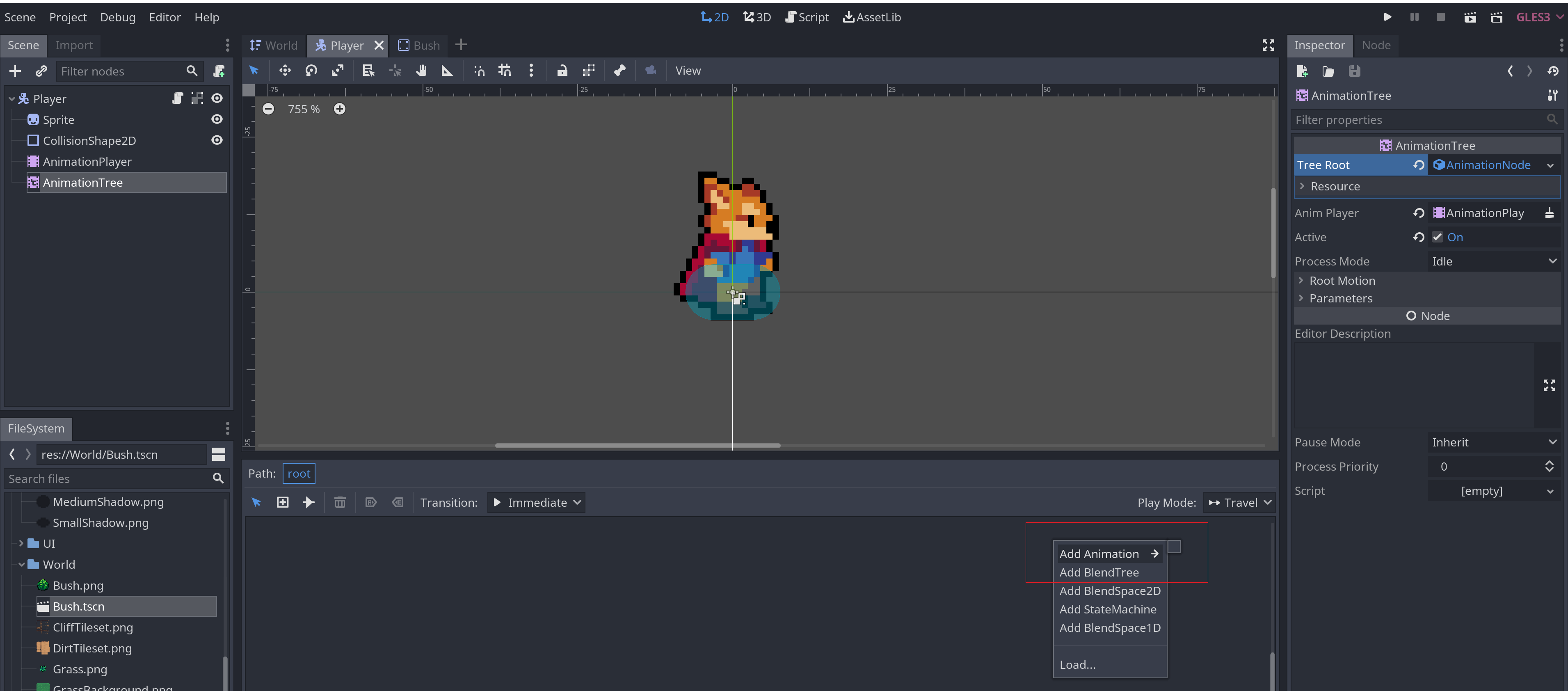The width and height of the screenshot is (1568, 691).
Task: Toggle the Active checkbox On for AnimationTree
Action: pos(1438,237)
